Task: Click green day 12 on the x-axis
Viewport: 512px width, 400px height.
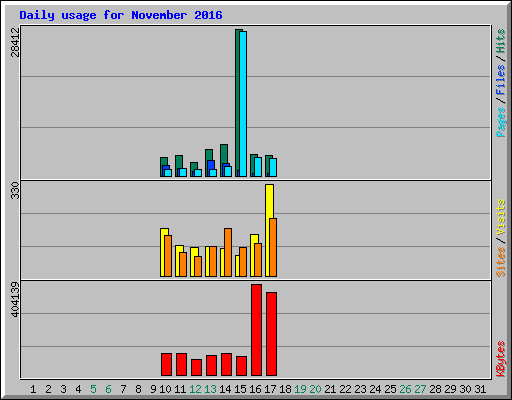Action: (x=195, y=389)
